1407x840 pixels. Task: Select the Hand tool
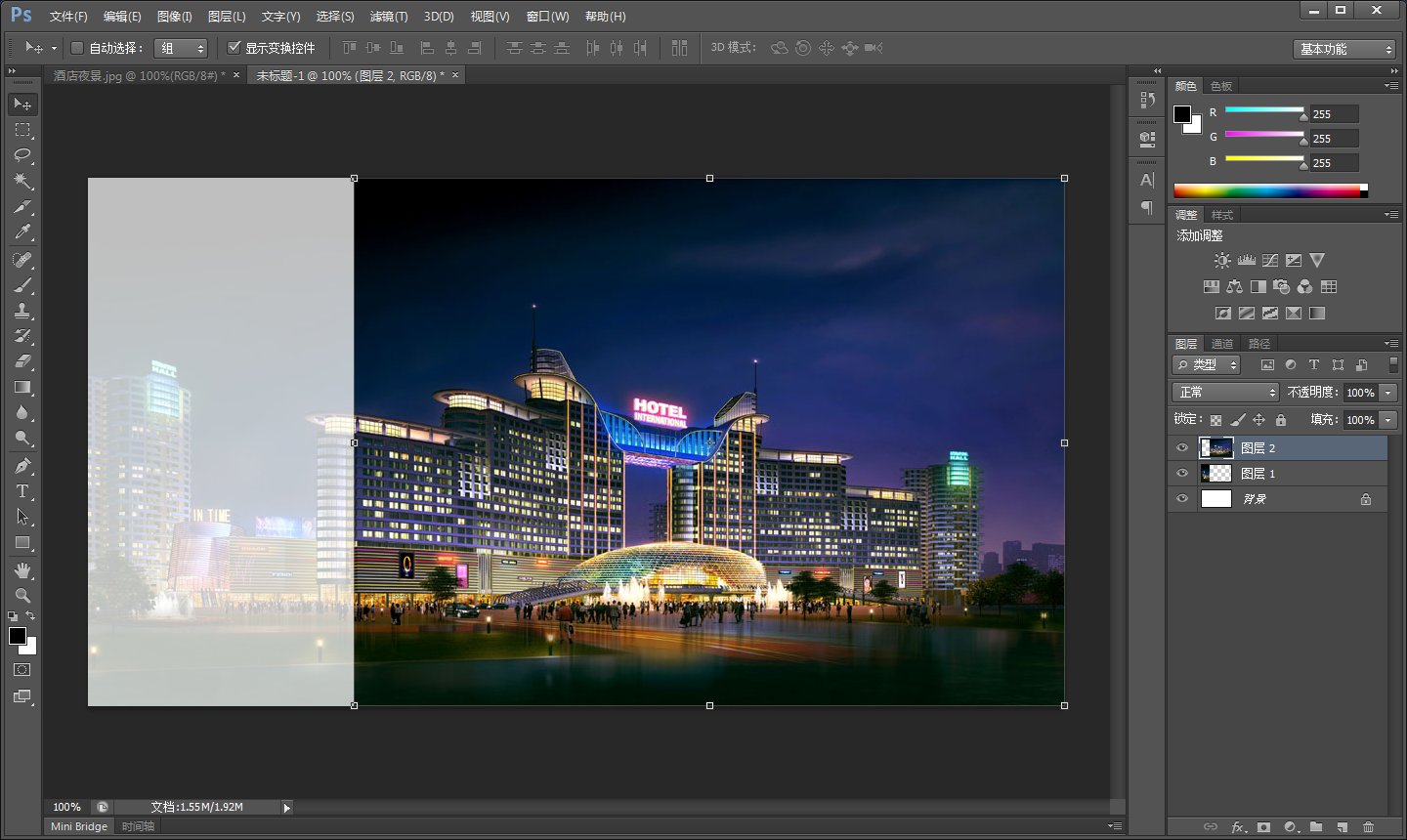[x=22, y=569]
